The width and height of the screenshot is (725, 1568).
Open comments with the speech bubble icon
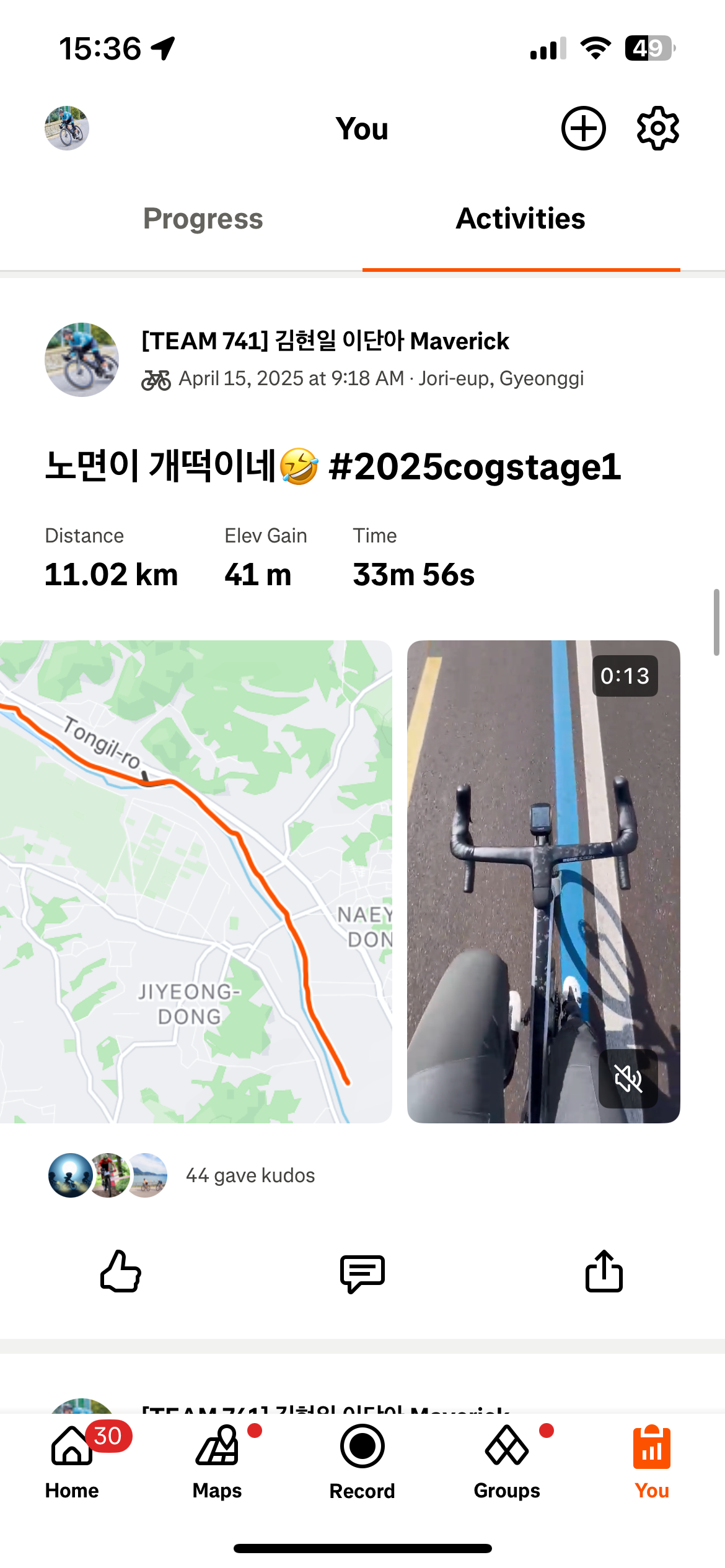tap(362, 1273)
